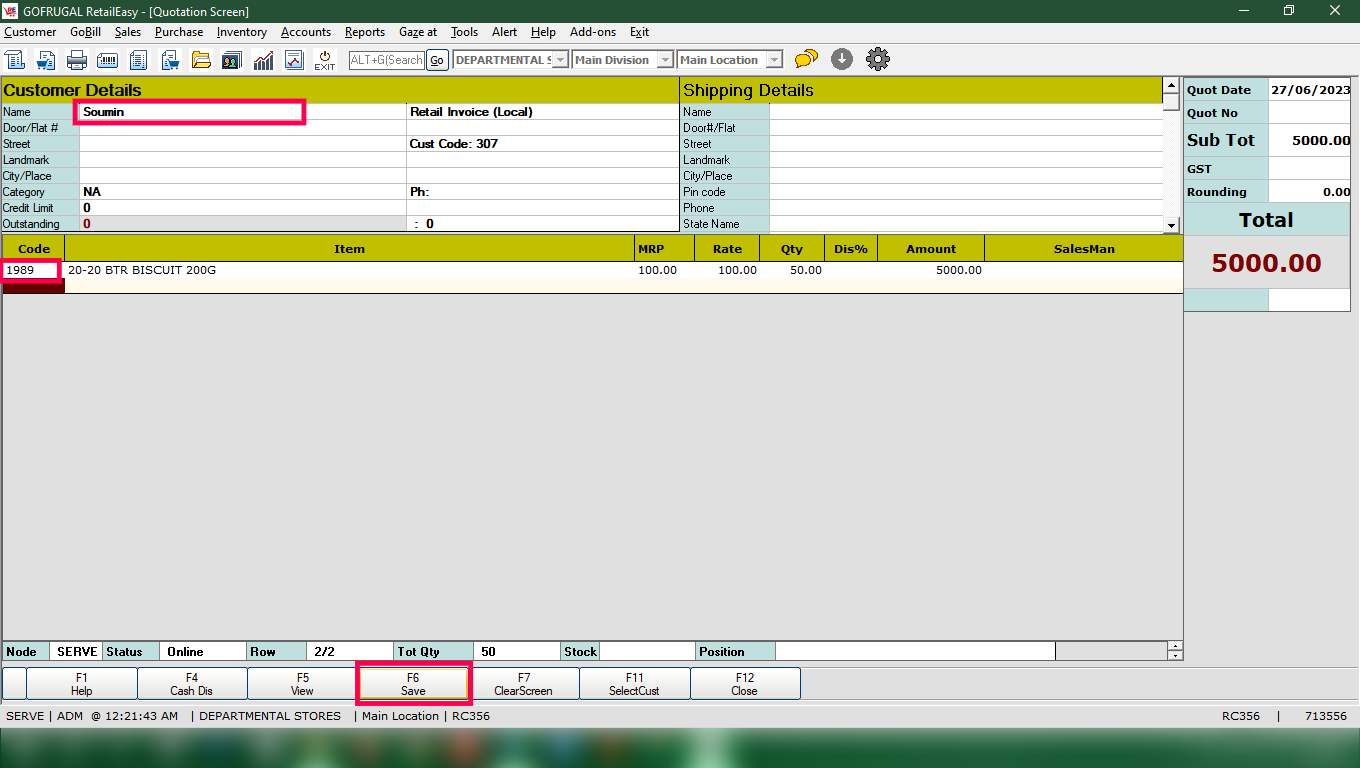Open the Accounts menu
The image size is (1360, 768).
pyautogui.click(x=306, y=32)
